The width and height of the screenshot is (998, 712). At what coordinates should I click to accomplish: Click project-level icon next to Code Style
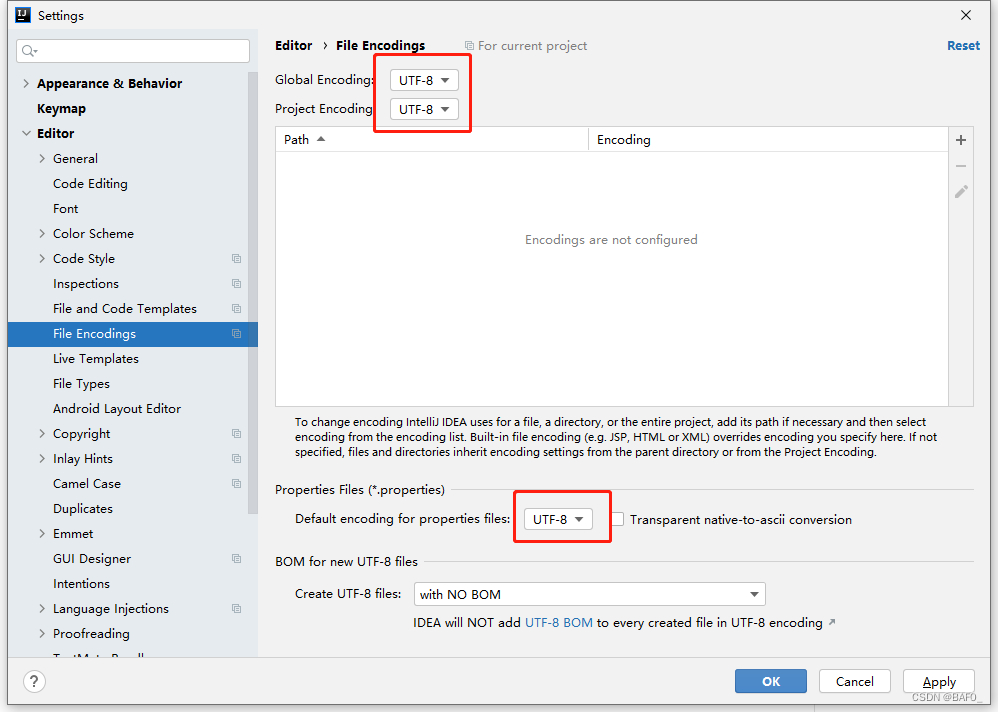click(x=236, y=258)
